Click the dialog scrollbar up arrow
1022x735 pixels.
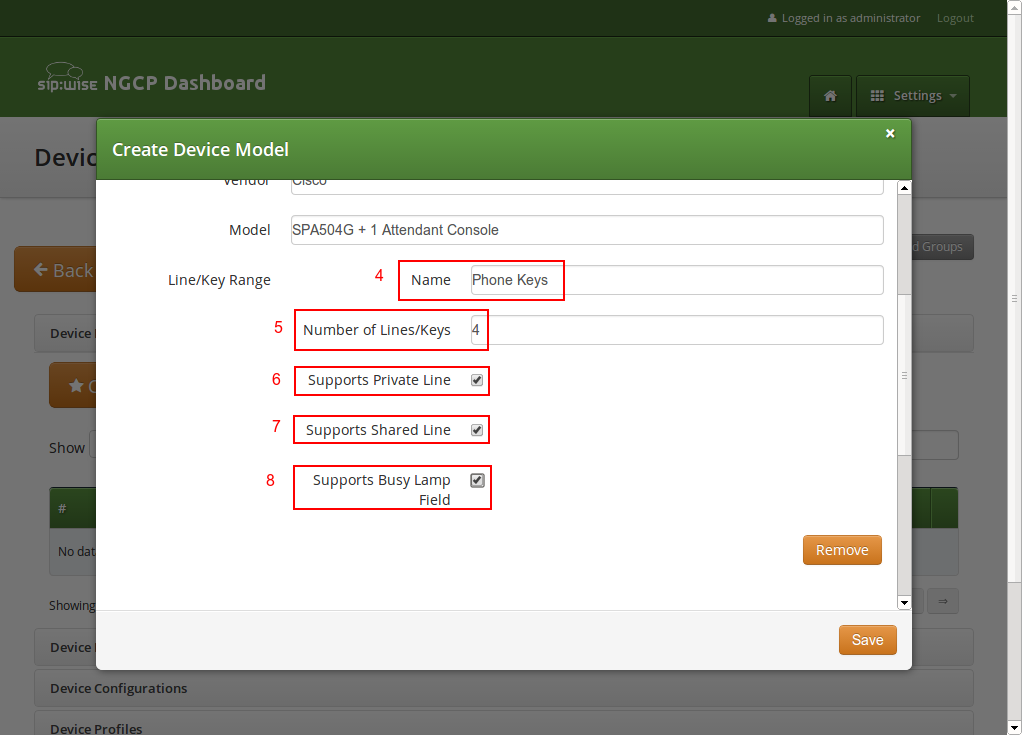[904, 188]
